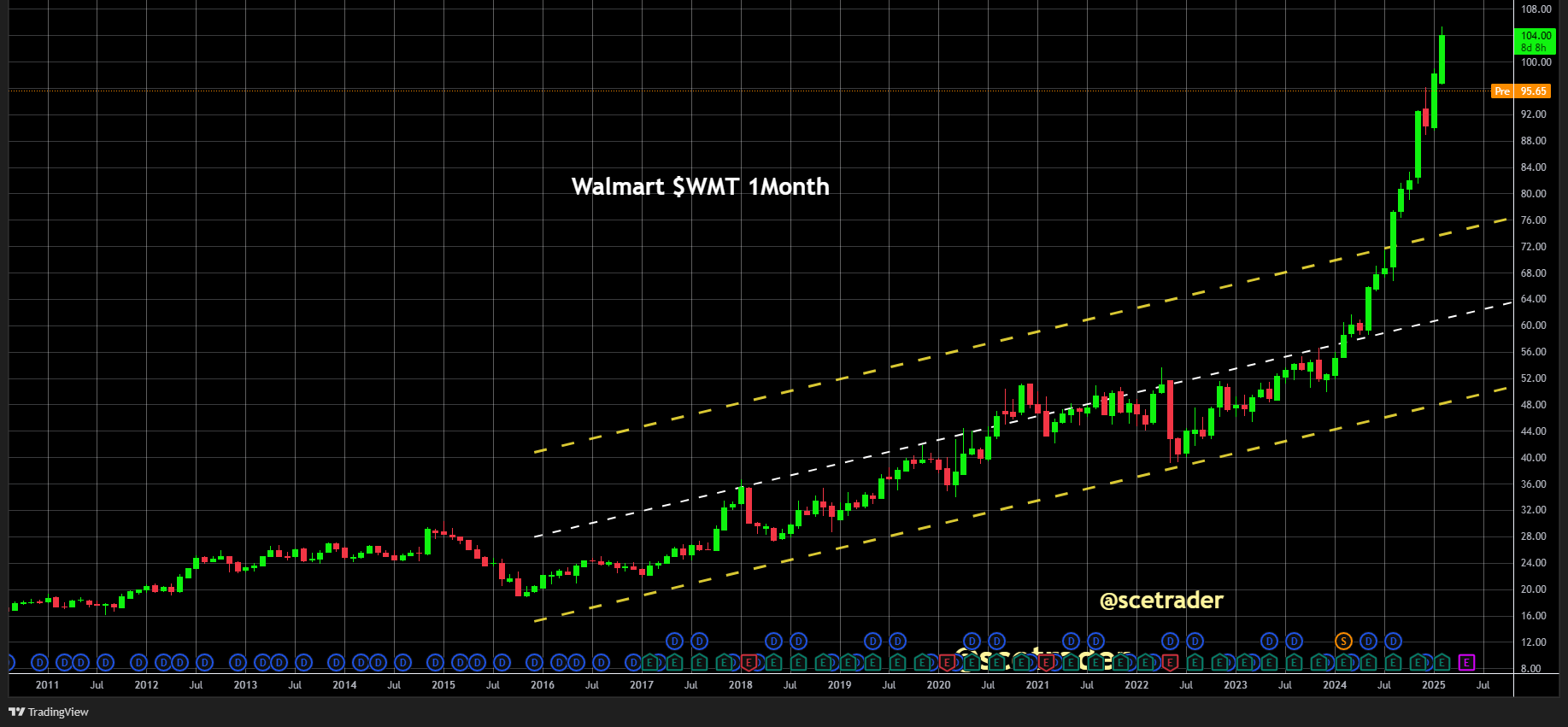Click the green May 2017 earnings marker
The height and width of the screenshot is (727, 1568).
[x=674, y=662]
